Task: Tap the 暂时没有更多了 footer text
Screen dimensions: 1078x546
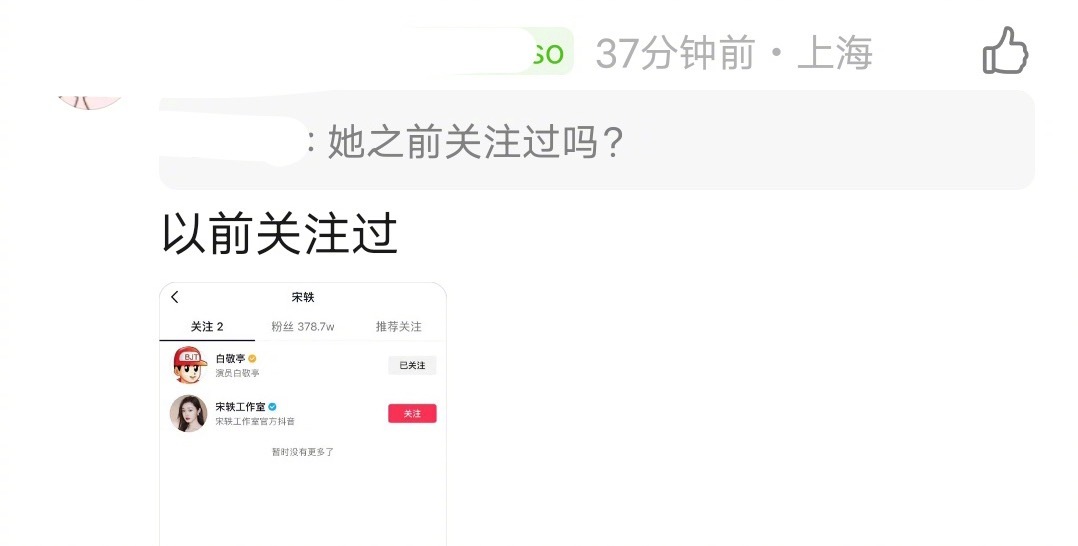Action: click(x=302, y=452)
